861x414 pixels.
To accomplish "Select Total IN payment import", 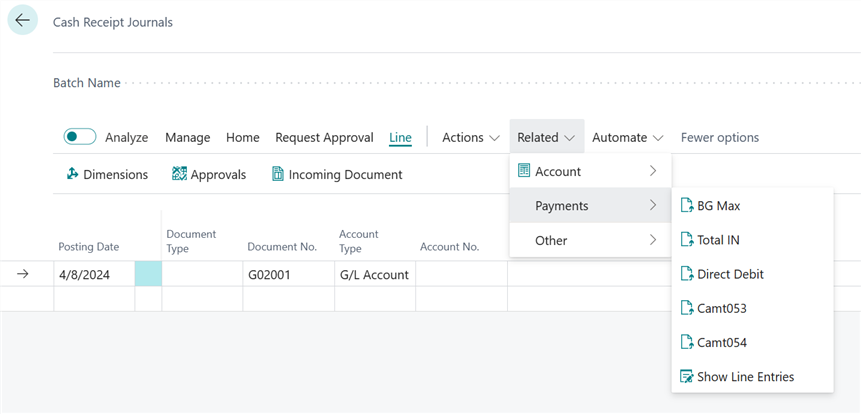I will click(x=752, y=239).
